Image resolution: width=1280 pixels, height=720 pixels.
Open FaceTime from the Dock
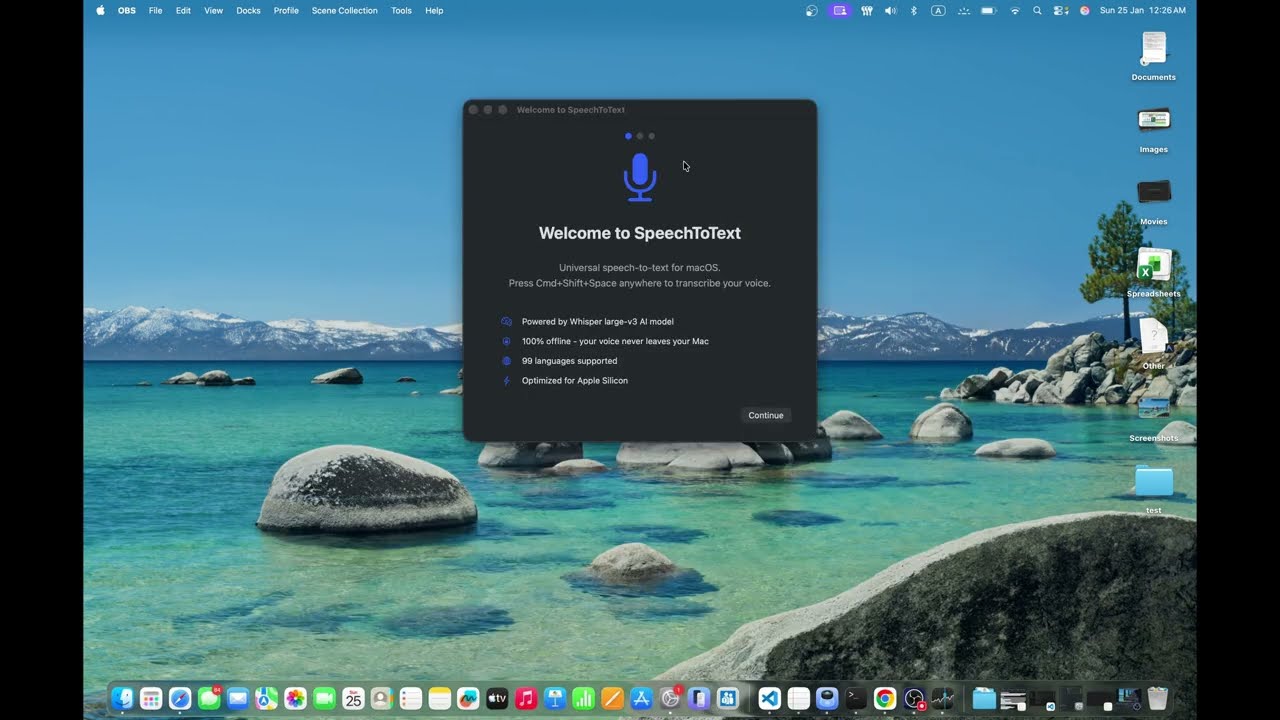(324, 698)
